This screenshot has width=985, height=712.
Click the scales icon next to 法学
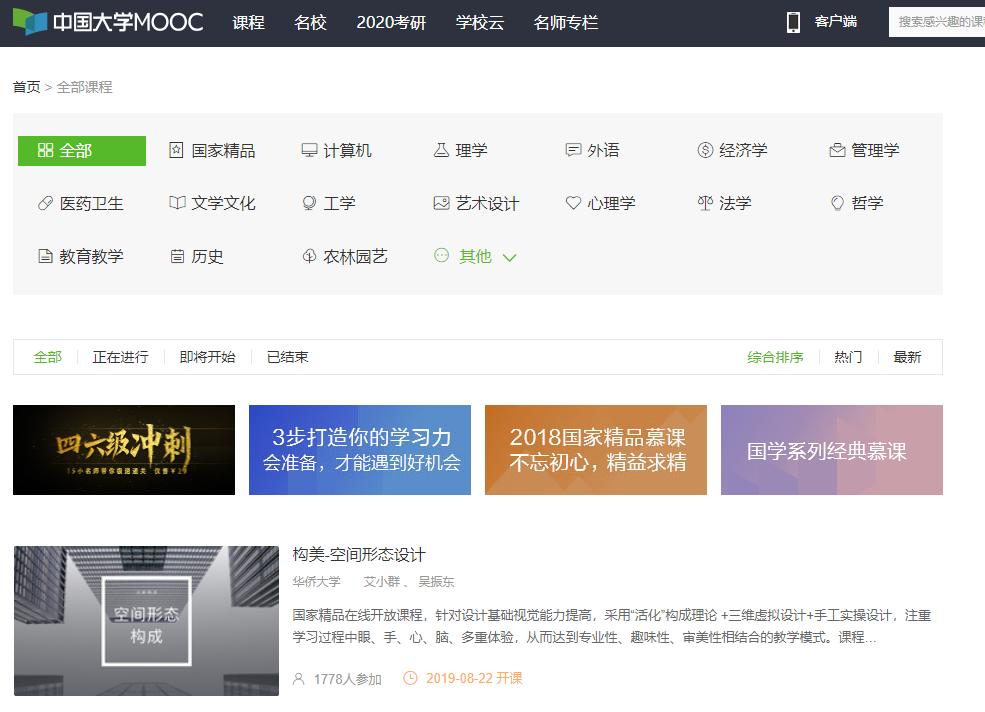pos(705,203)
